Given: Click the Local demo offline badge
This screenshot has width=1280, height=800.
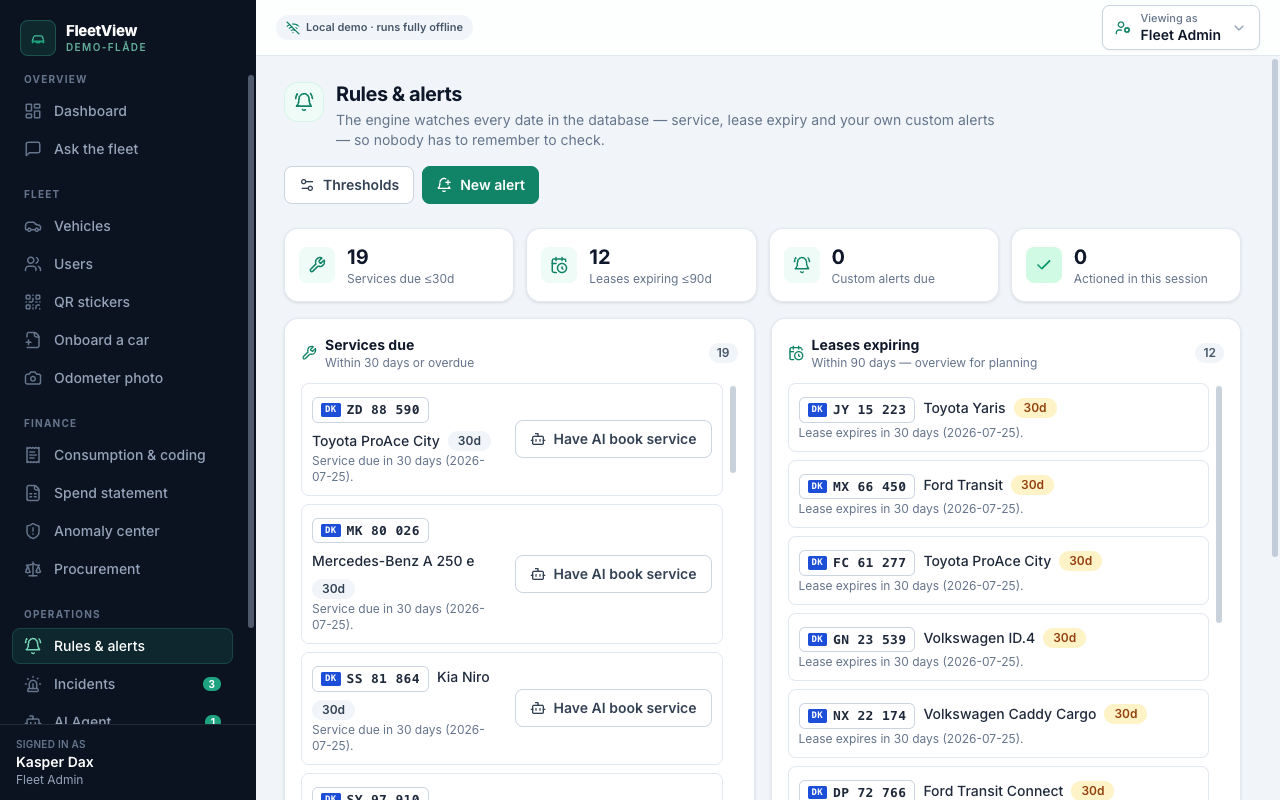Looking at the screenshot, I should point(374,27).
